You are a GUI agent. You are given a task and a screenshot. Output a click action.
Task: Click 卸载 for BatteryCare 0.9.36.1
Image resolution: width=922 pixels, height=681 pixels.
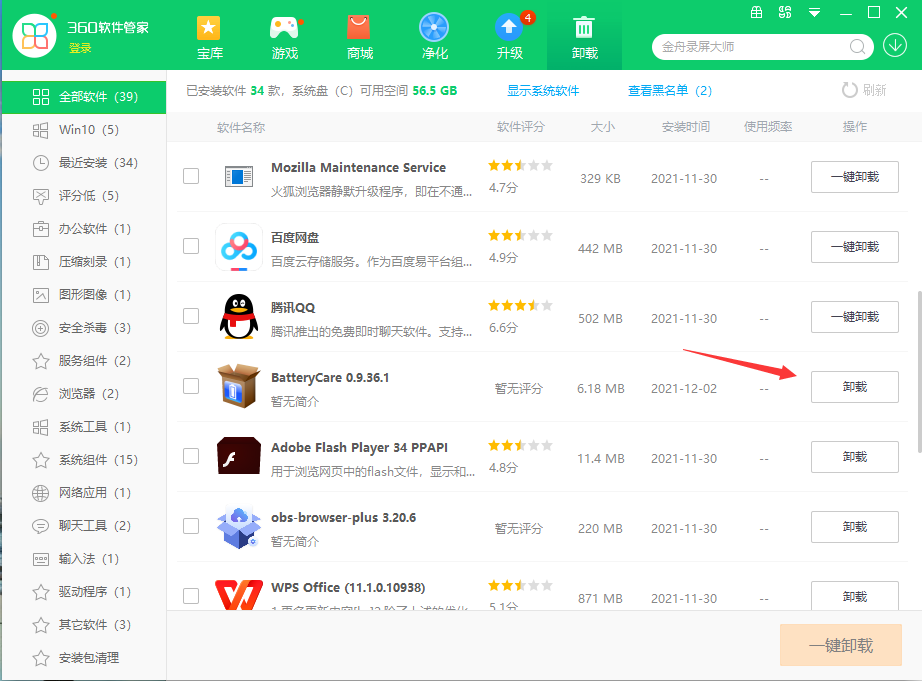coord(854,387)
